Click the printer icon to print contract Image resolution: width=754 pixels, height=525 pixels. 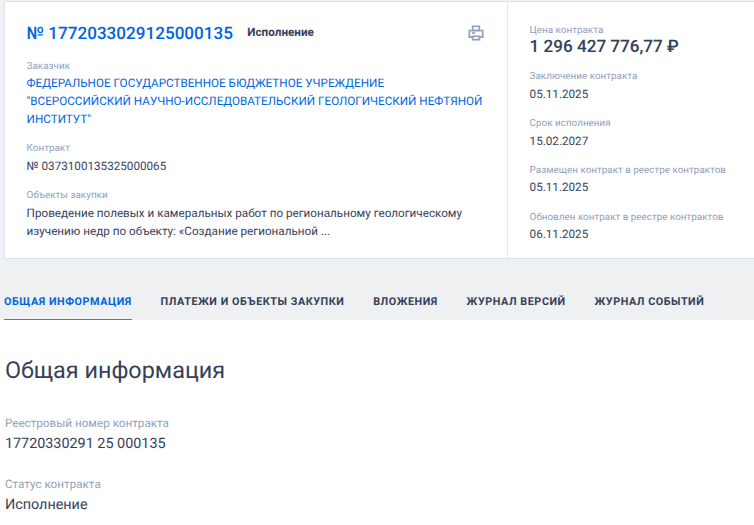pyautogui.click(x=476, y=33)
